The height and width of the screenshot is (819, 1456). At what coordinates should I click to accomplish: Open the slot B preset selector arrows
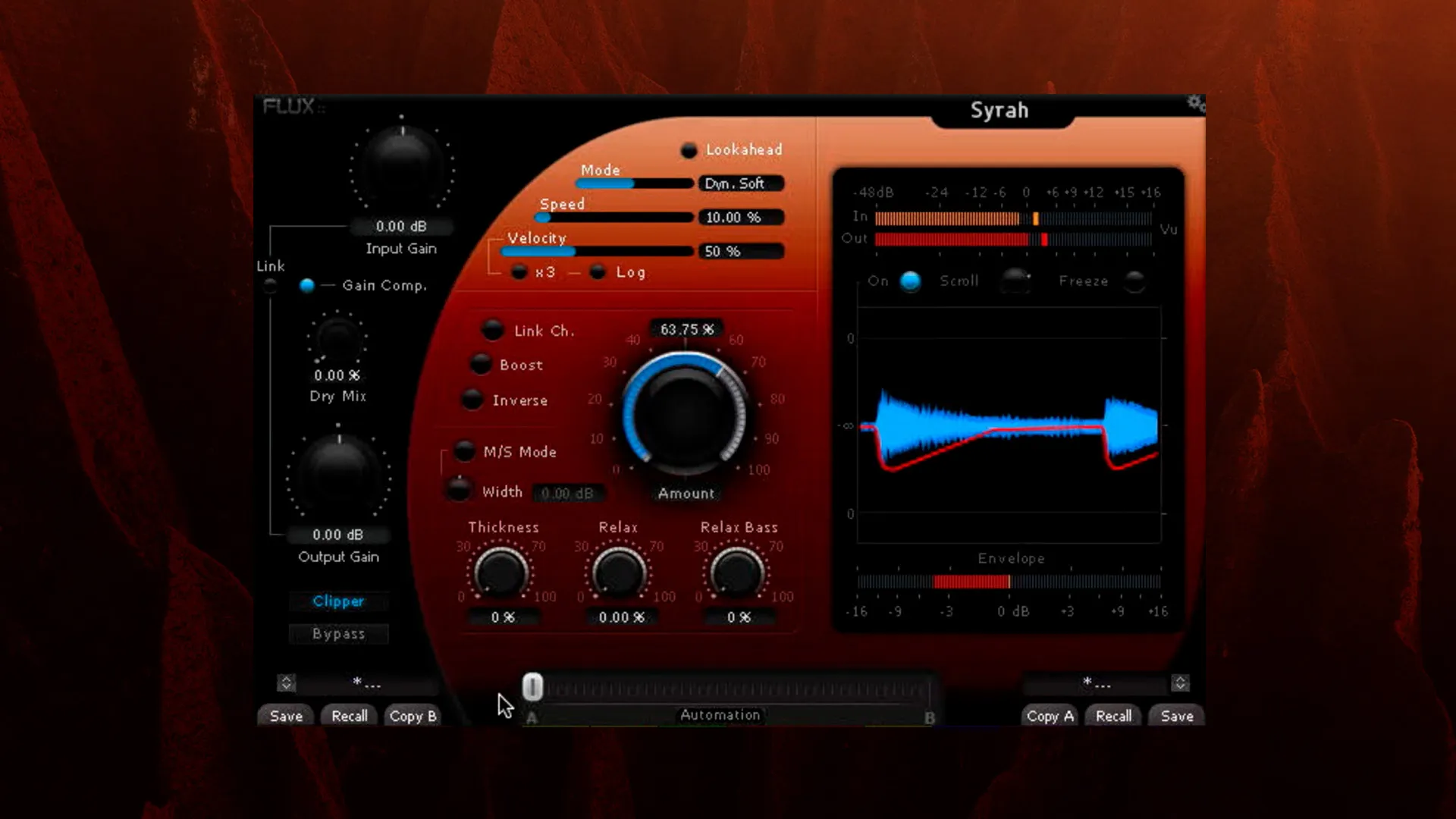1180,682
